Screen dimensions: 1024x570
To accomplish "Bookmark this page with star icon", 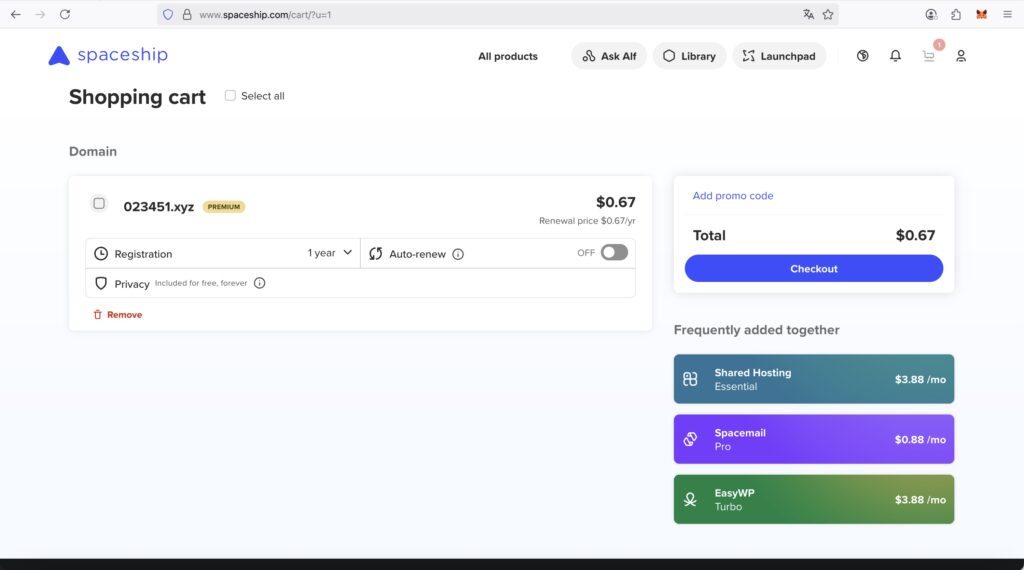I will point(827,14).
